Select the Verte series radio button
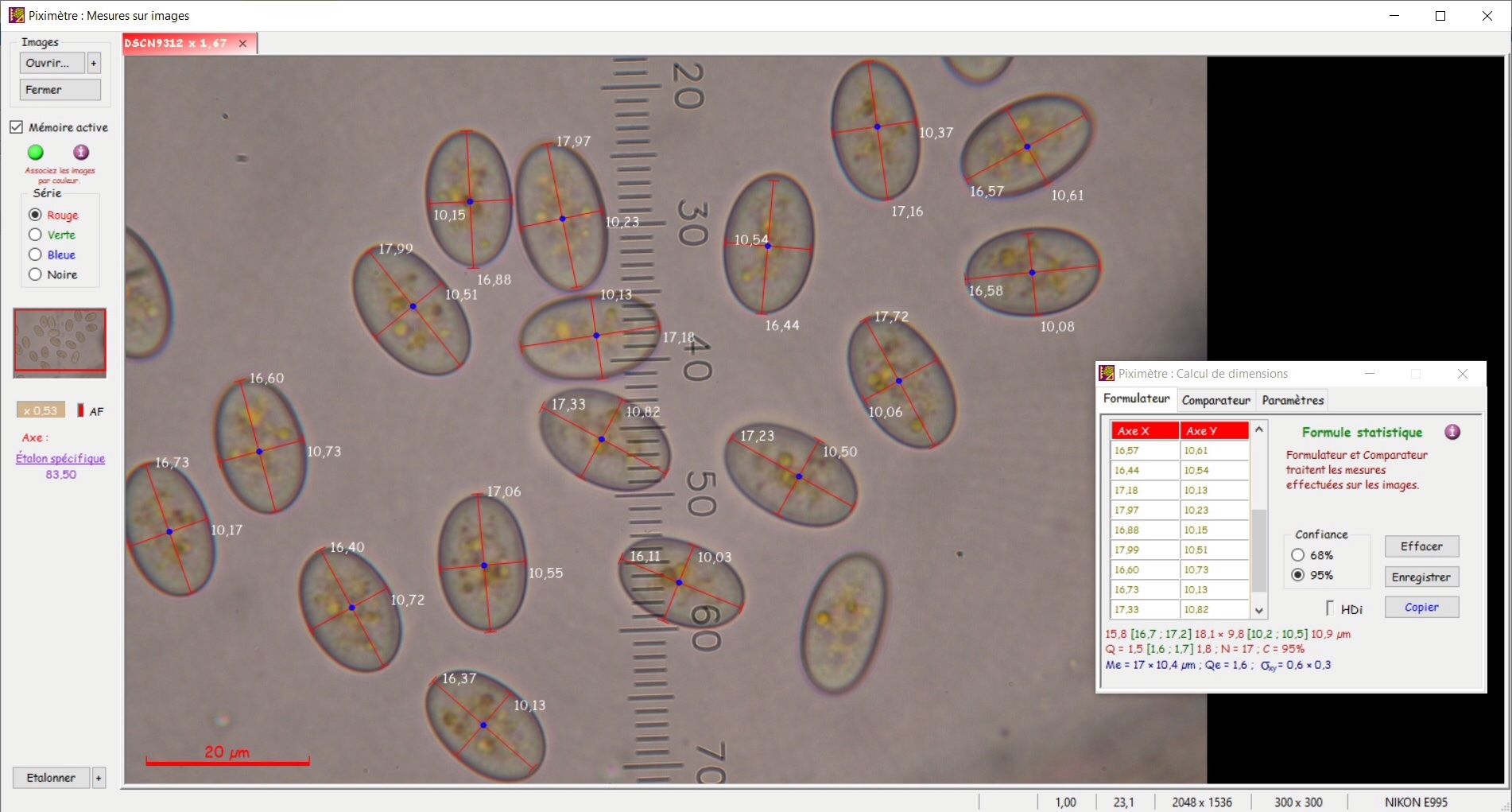Screen dimensions: 1512x812 (x=35, y=235)
